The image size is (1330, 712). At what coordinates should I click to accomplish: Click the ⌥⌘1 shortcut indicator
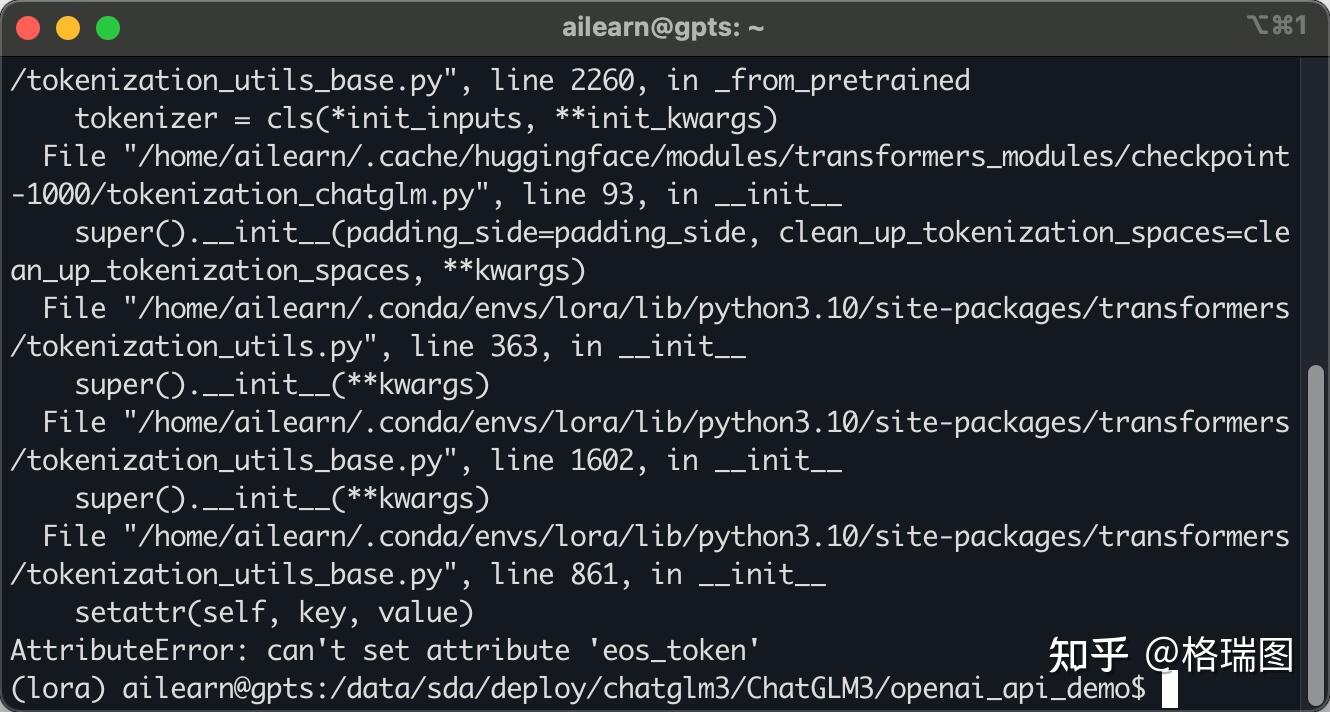pyautogui.click(x=1276, y=27)
